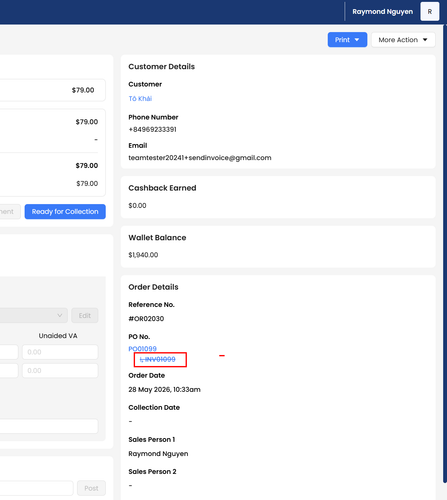Click the customer email address text
The height and width of the screenshot is (500, 447).
(200, 158)
